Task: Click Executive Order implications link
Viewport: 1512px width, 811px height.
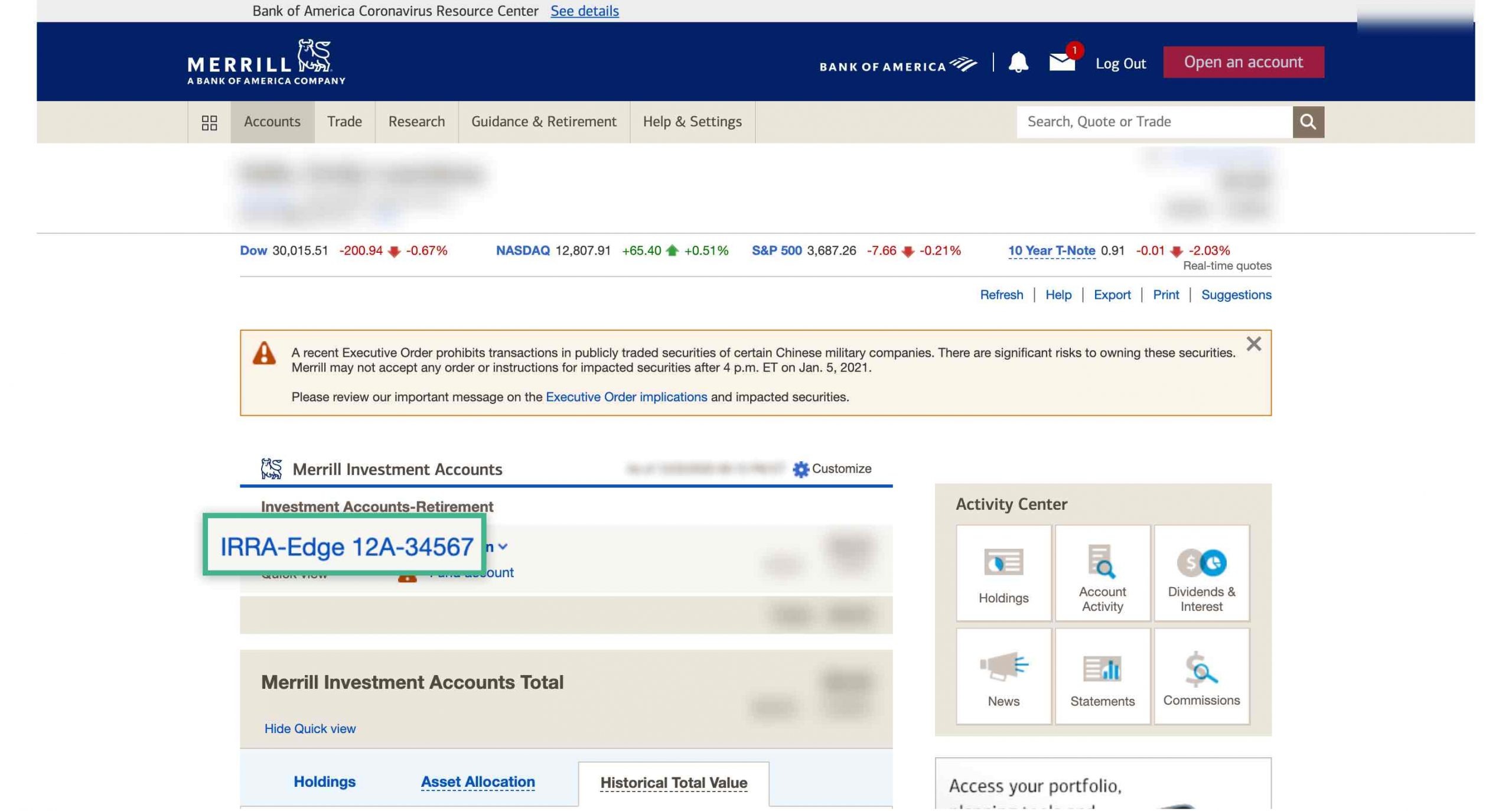Action: (x=626, y=396)
